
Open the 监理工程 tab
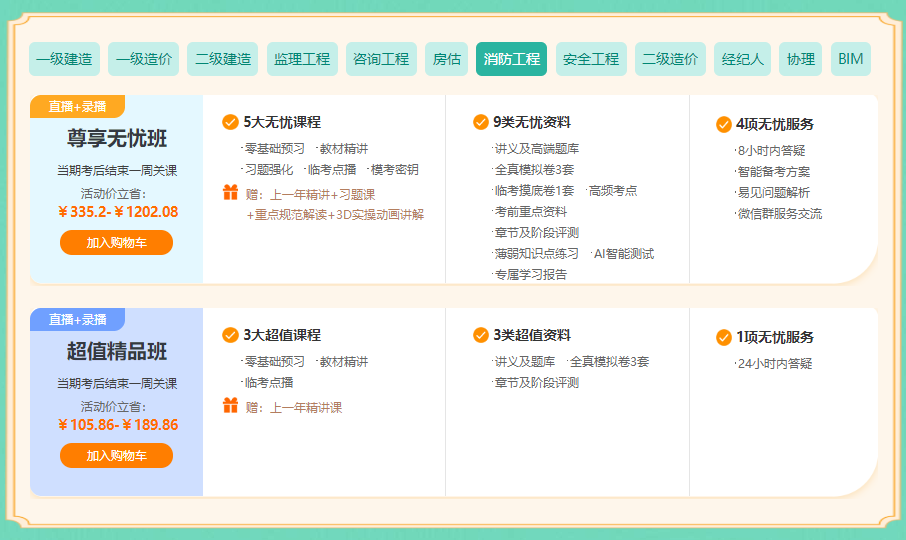(x=302, y=59)
